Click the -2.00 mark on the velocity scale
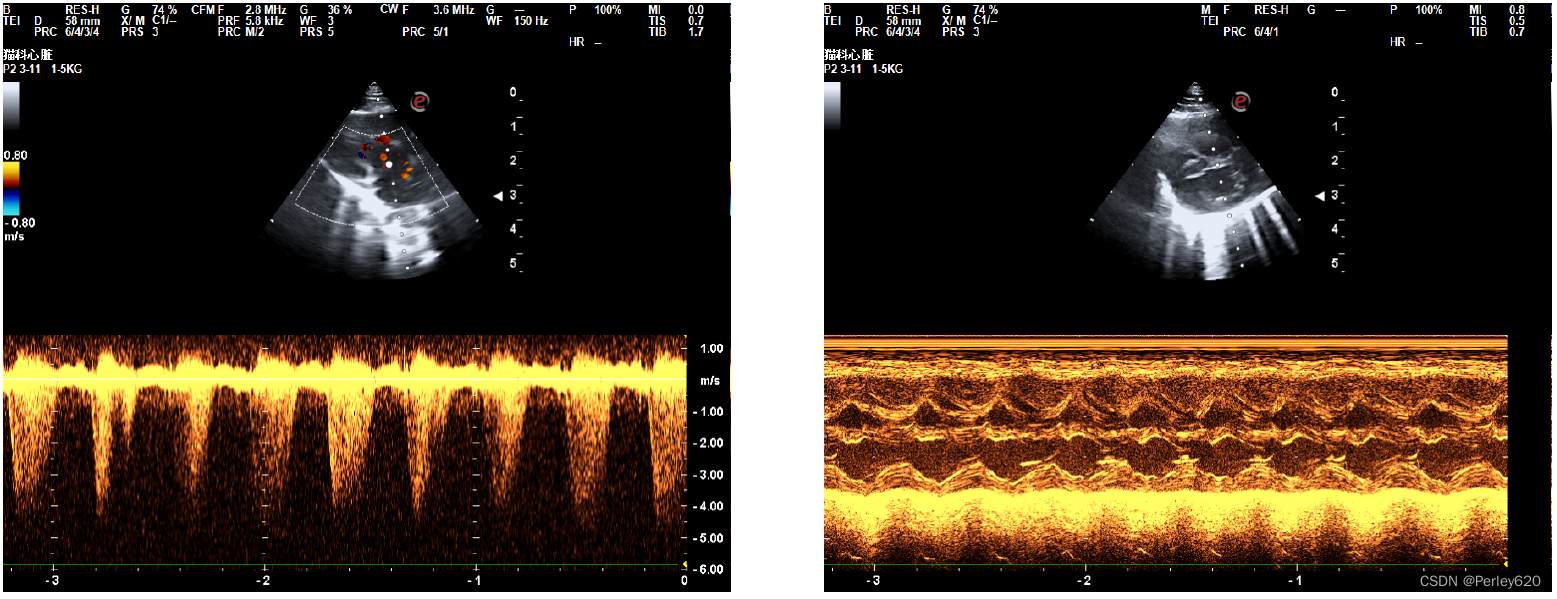The height and width of the screenshot is (599, 1557). [x=709, y=443]
